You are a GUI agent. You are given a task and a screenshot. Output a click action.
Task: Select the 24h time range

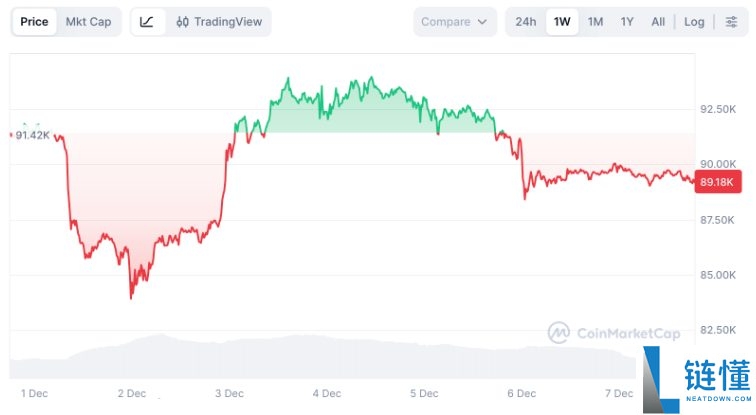point(526,22)
